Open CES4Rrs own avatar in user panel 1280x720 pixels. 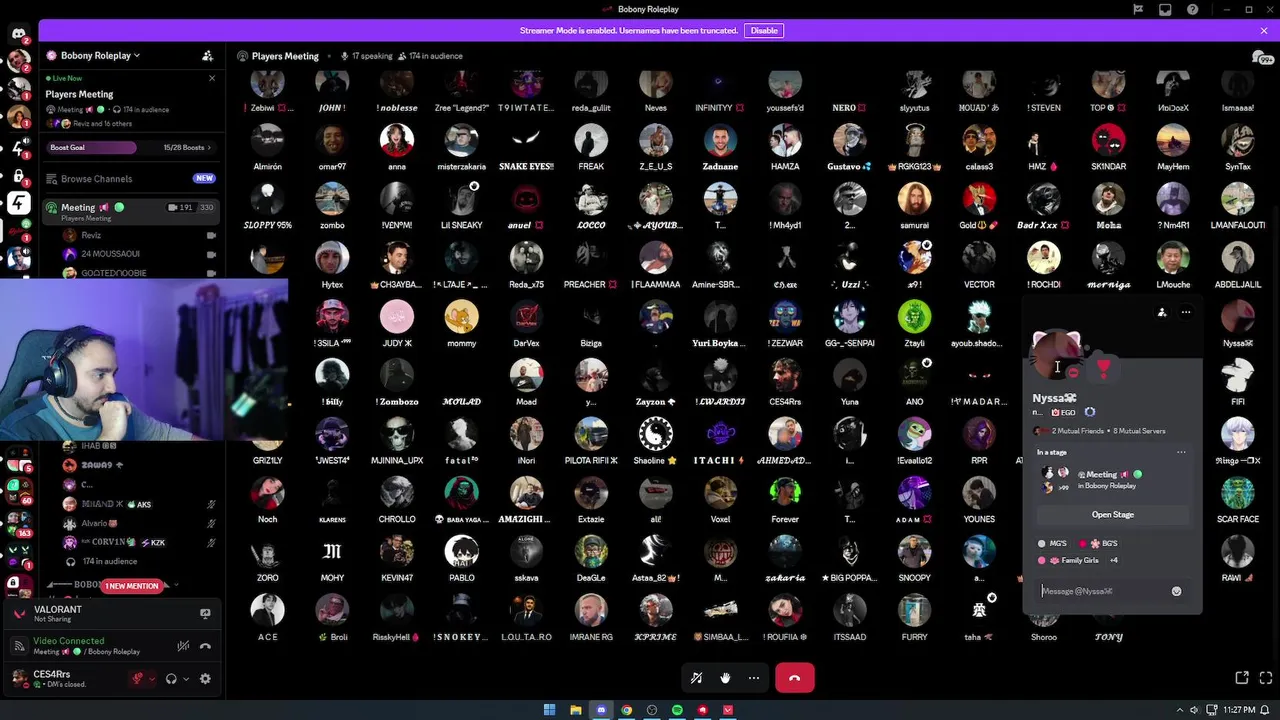19,678
